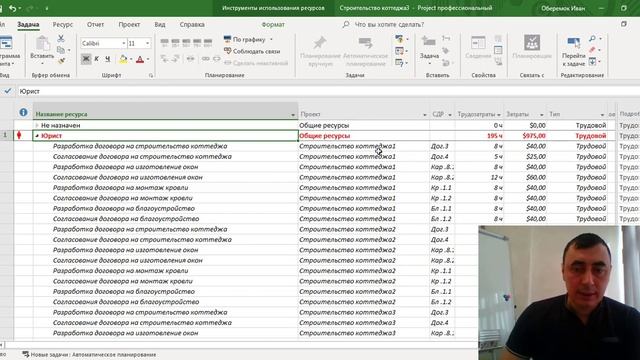Click the Fill down icon in Редактирование
The width and height of the screenshot is (640, 360).
(x=592, y=61)
